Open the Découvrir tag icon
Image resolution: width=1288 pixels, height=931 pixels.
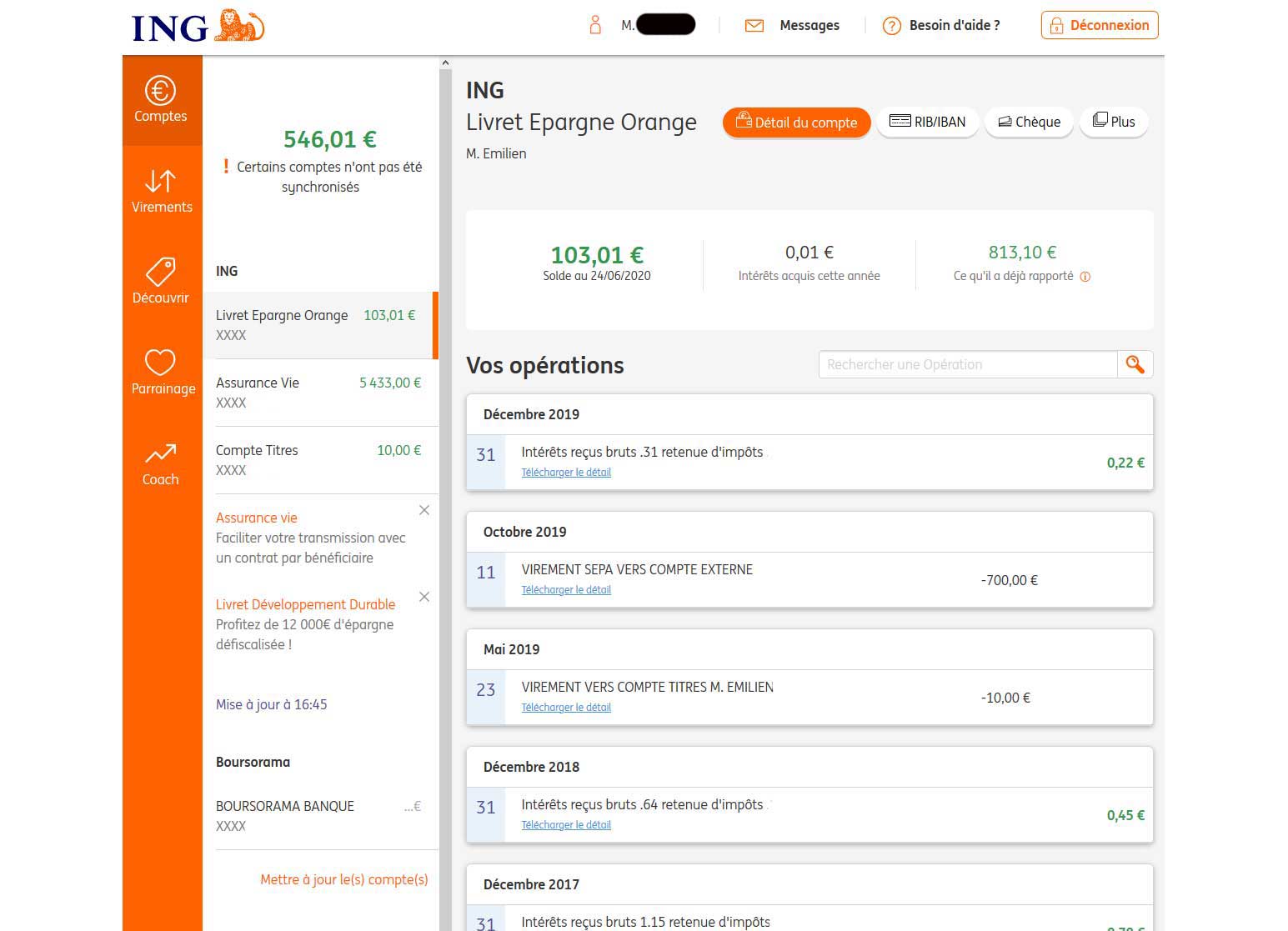pyautogui.click(x=160, y=272)
